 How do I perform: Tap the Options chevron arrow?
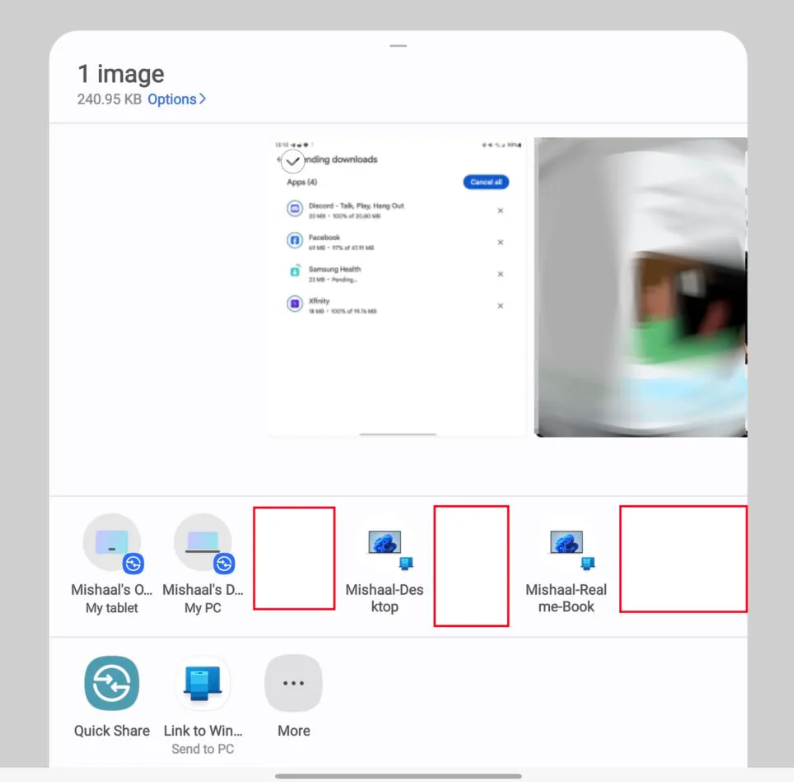(202, 99)
